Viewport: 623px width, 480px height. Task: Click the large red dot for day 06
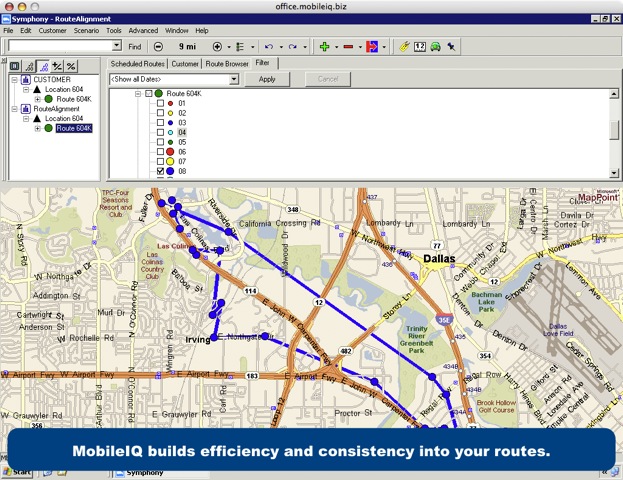pos(171,152)
